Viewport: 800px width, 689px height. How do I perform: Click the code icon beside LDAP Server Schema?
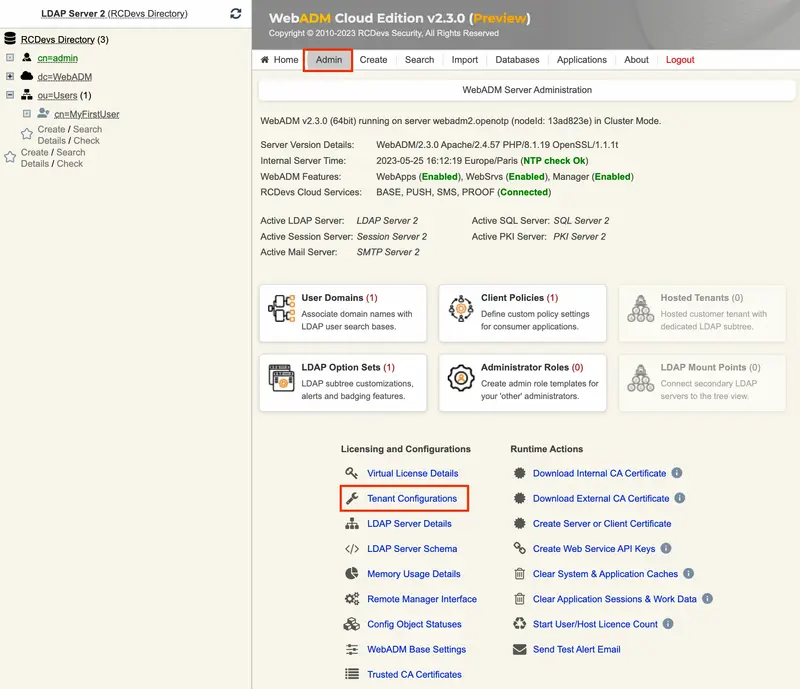click(x=352, y=549)
